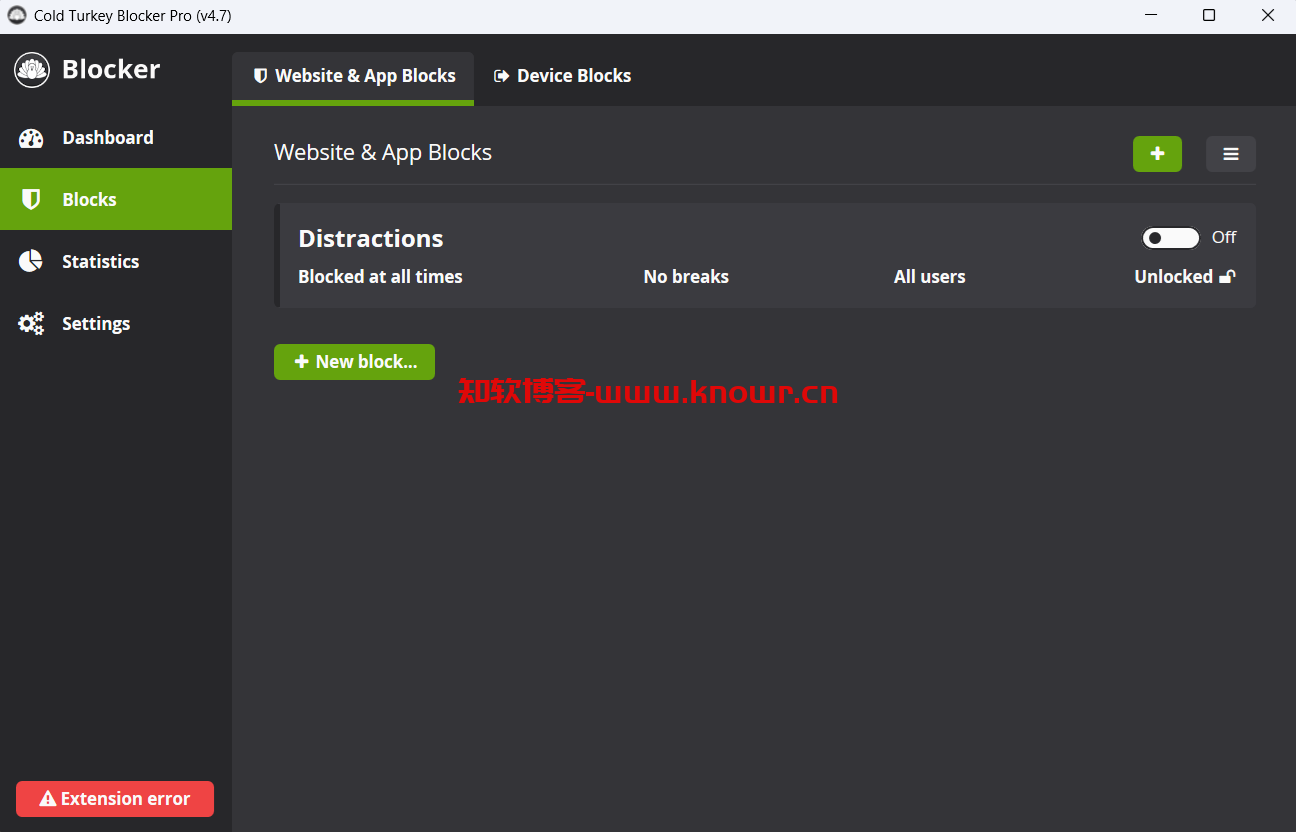Open Settings from the sidebar
This screenshot has height=832, width=1296.
click(x=116, y=323)
